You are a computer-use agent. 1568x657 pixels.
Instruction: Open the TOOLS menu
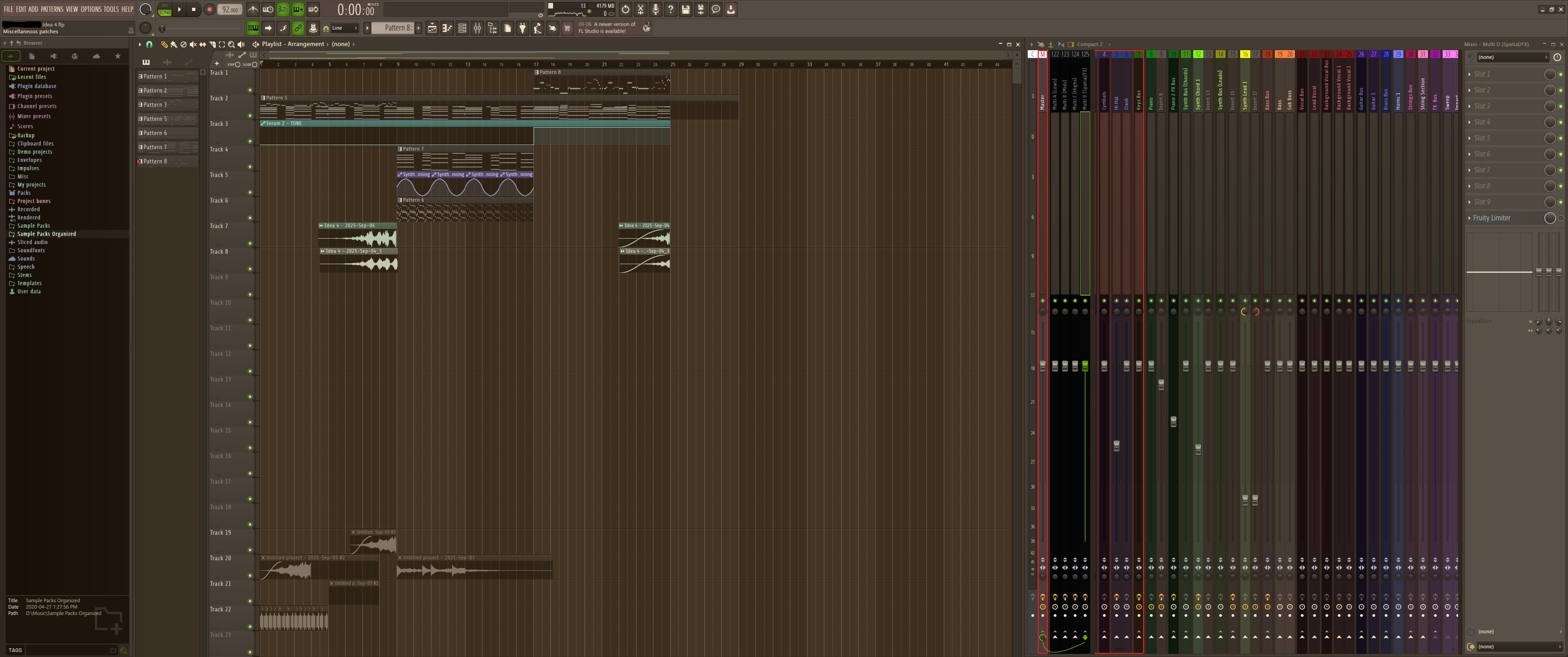tap(111, 9)
